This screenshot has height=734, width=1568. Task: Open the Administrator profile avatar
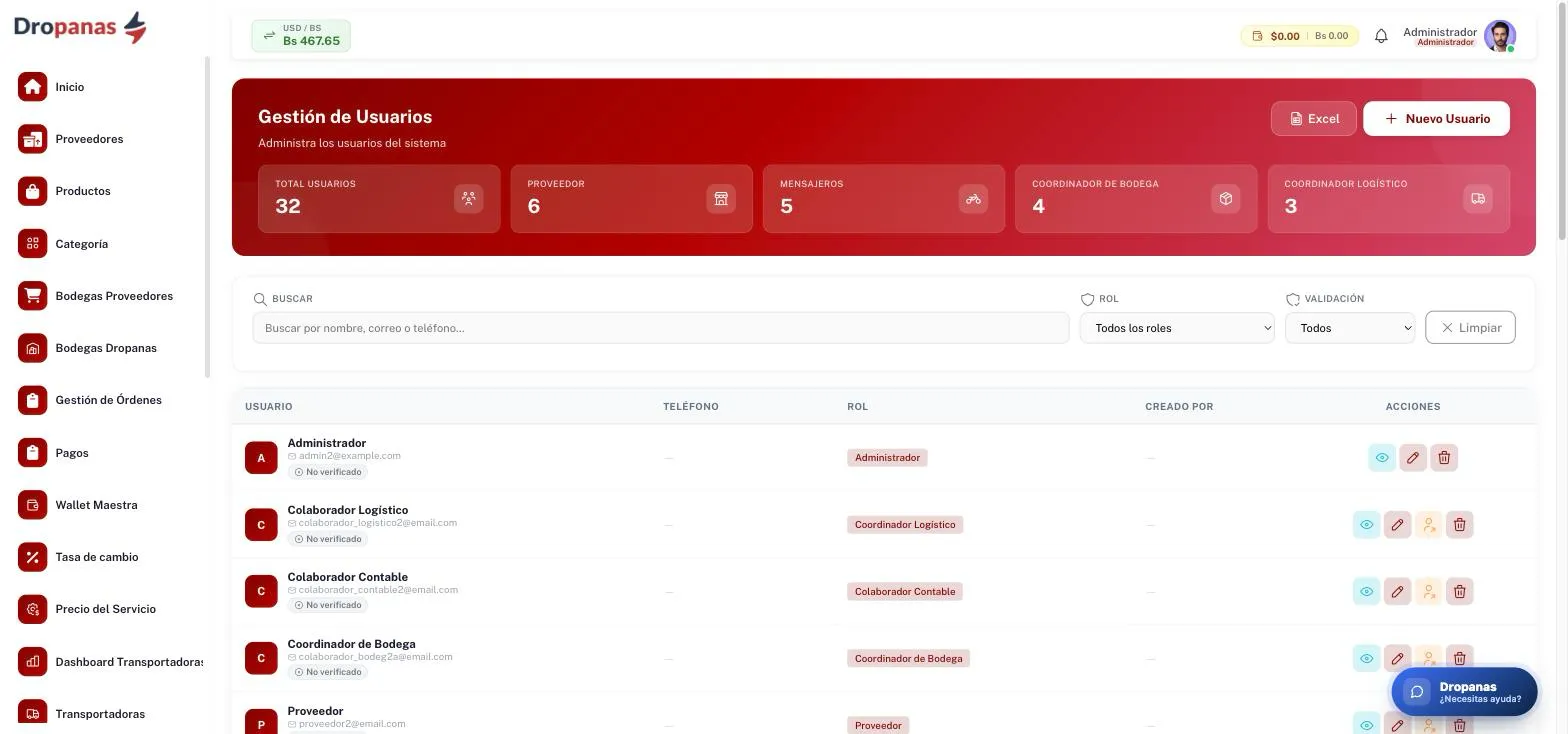pos(1499,36)
